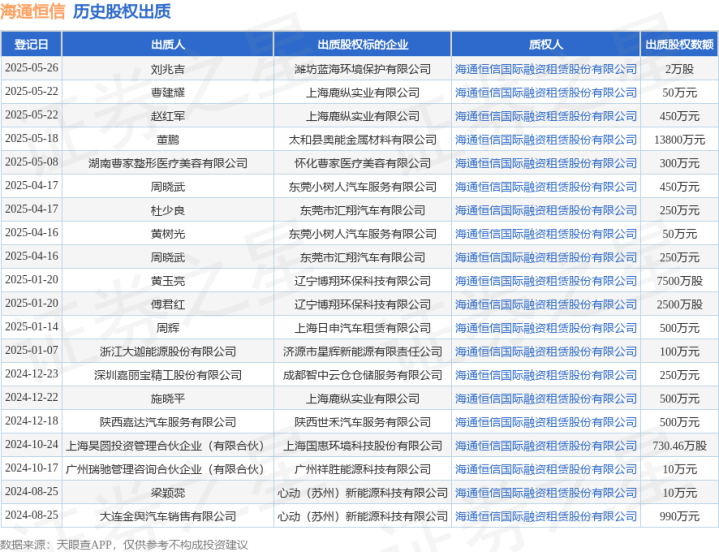Open the pledgee link in the 浙江大迦能源 row

pos(546,352)
